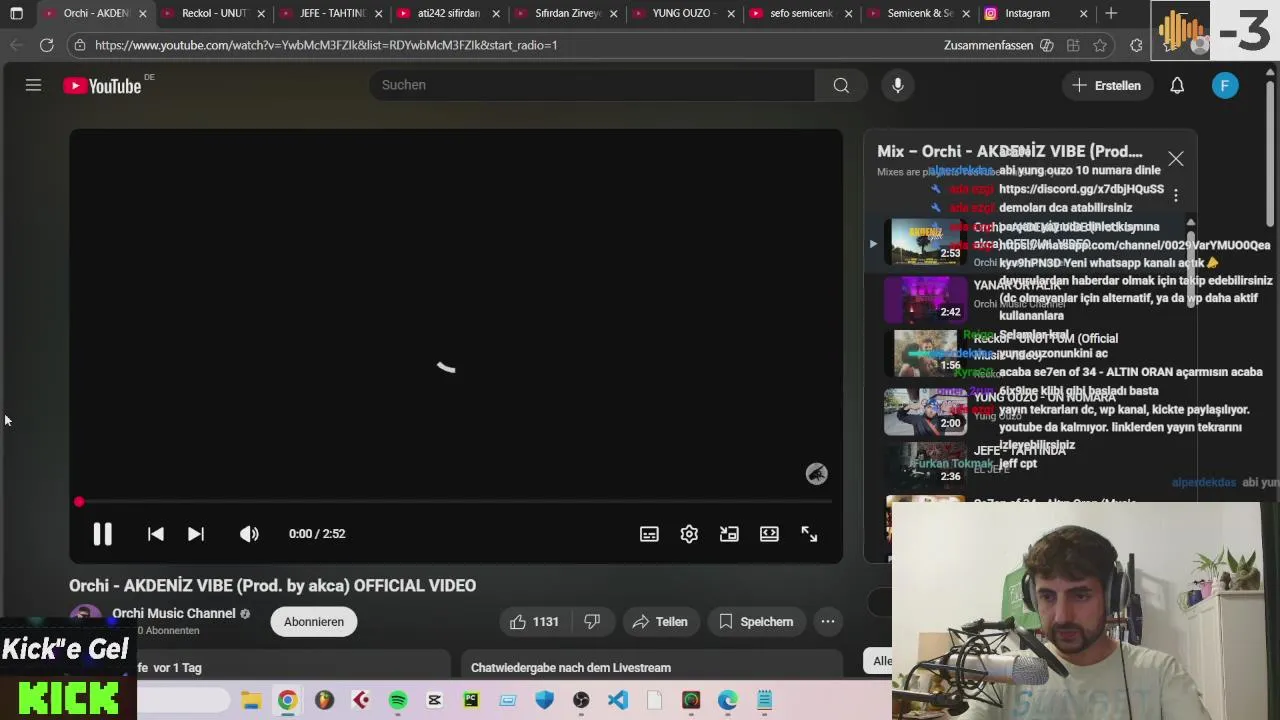The width and height of the screenshot is (1280, 720).
Task: Switch to the Sıfırdan Zirveye browser tab
Action: click(x=566, y=14)
